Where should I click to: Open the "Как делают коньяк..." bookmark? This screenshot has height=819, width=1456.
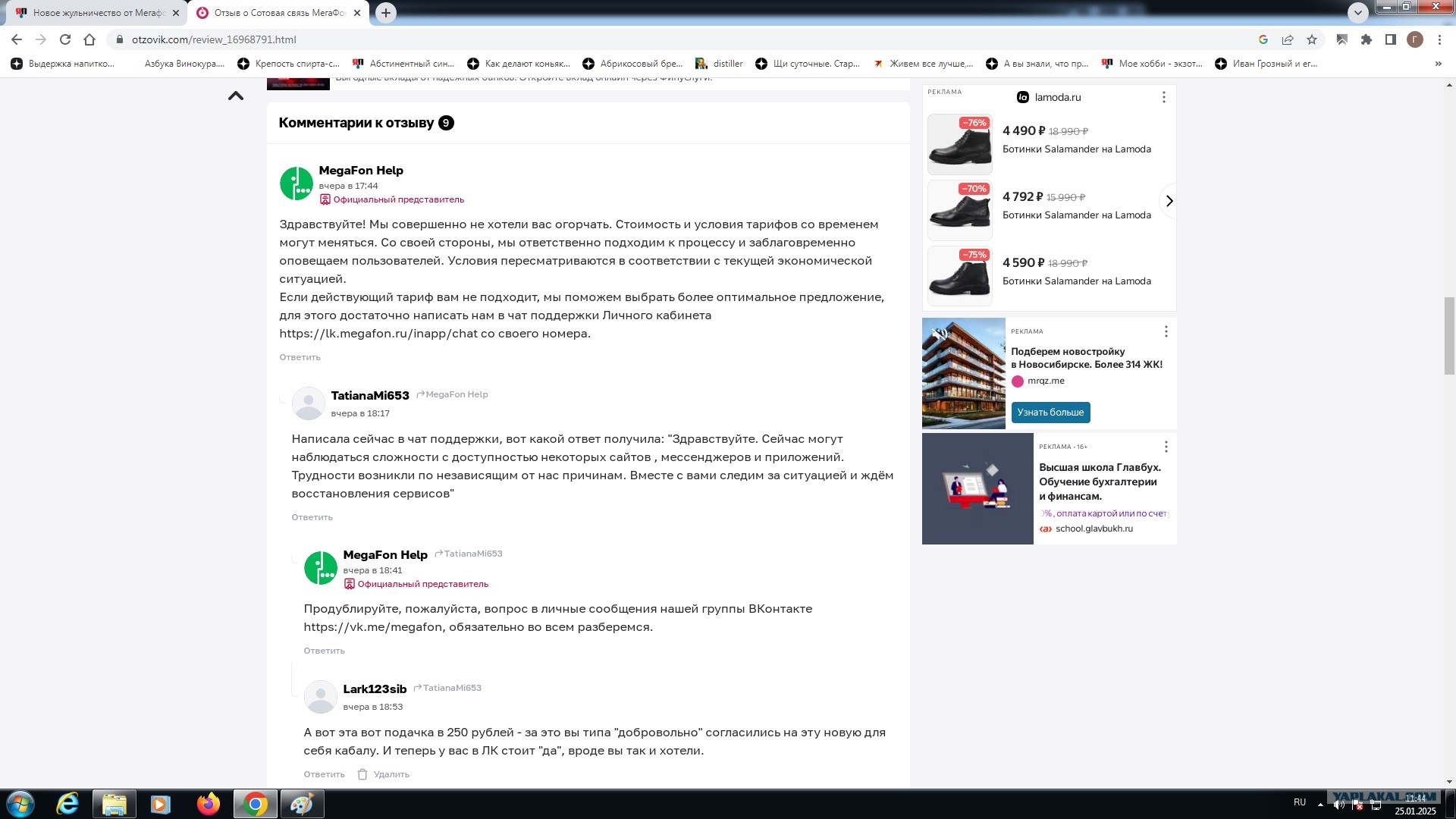(519, 64)
